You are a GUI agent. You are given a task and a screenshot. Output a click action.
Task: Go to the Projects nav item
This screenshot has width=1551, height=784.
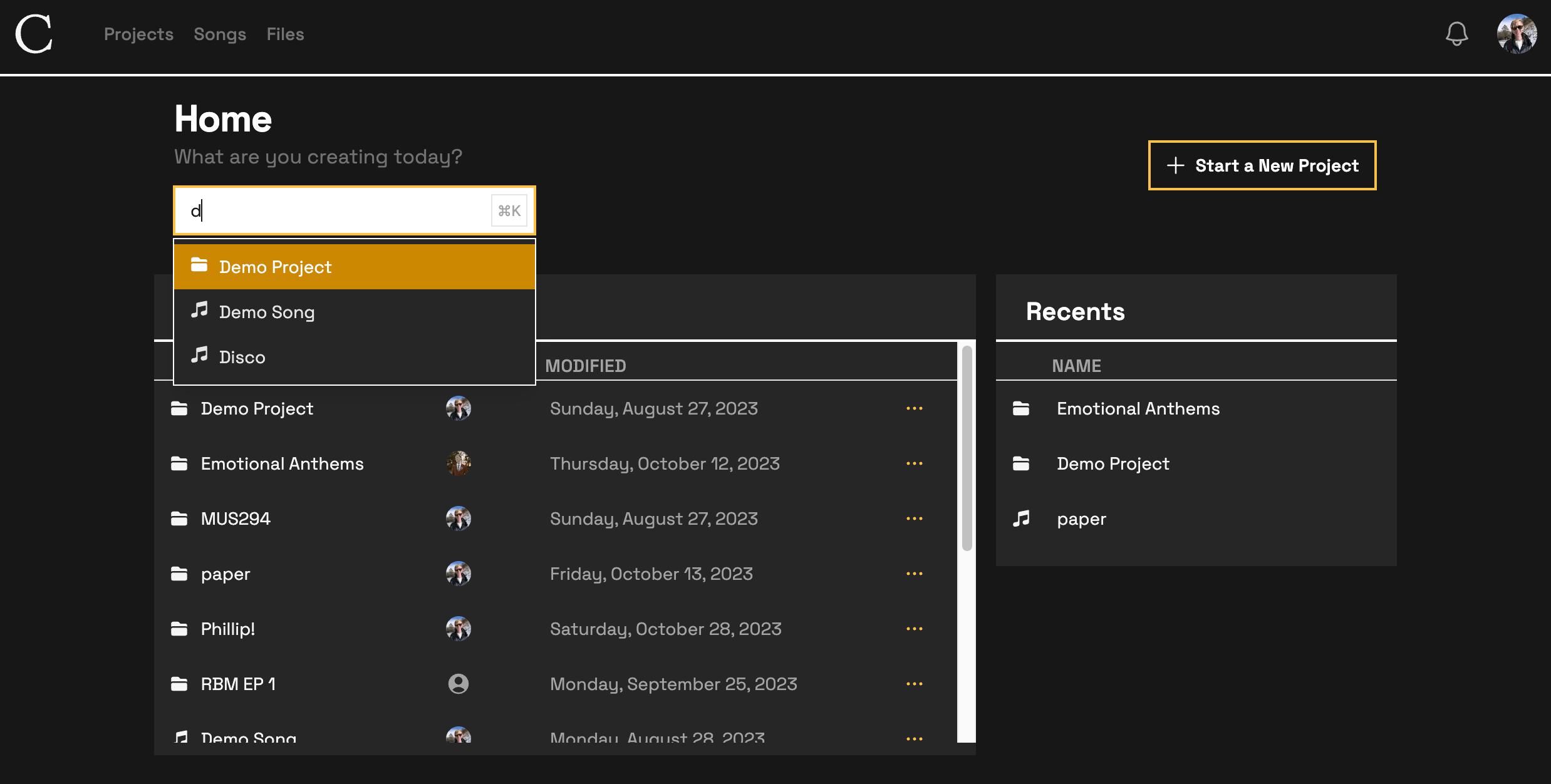138,34
